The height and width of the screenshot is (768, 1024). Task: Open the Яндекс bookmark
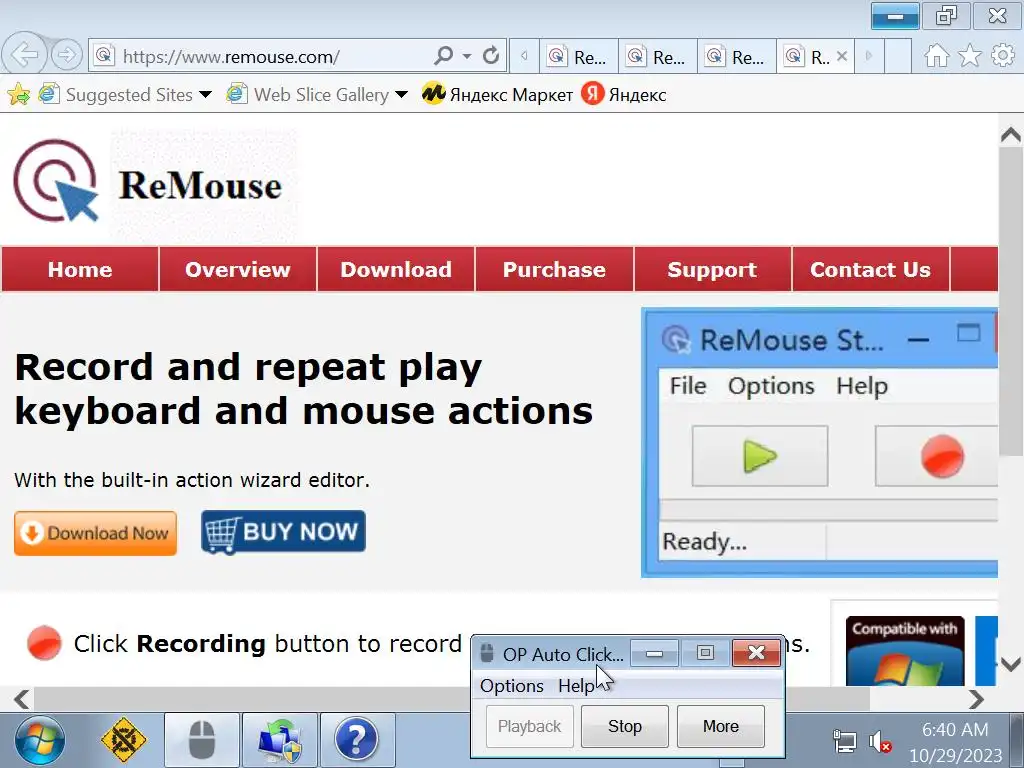(x=623, y=95)
